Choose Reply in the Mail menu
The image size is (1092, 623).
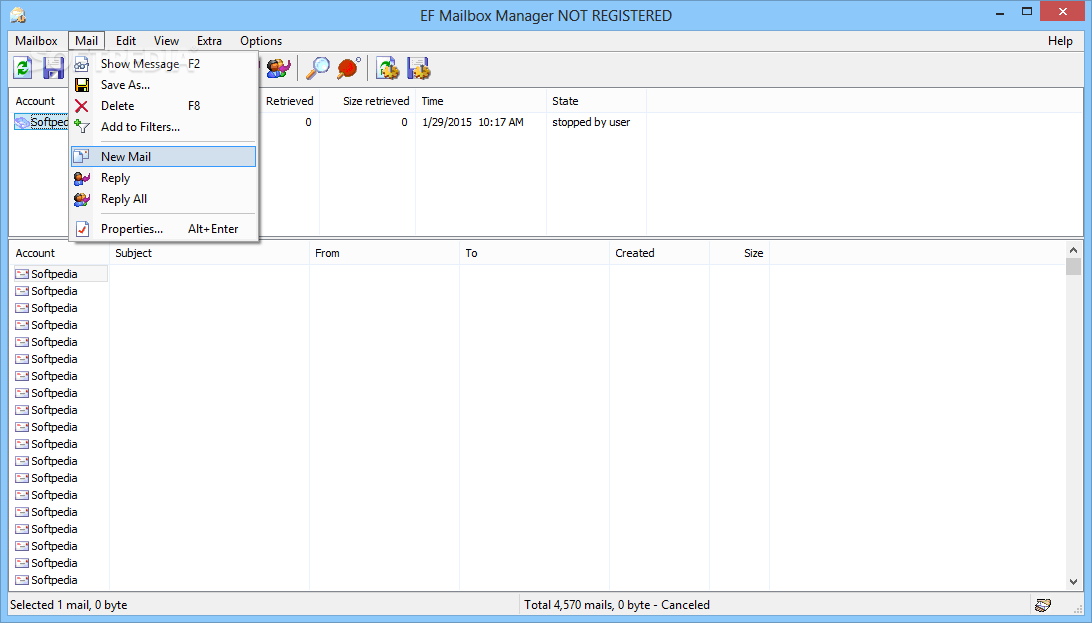[164, 178]
